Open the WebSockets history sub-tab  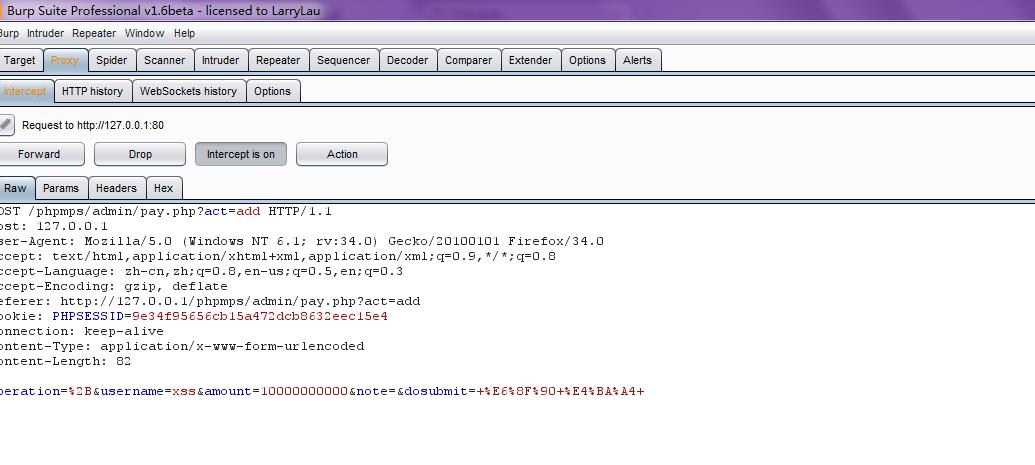(189, 91)
